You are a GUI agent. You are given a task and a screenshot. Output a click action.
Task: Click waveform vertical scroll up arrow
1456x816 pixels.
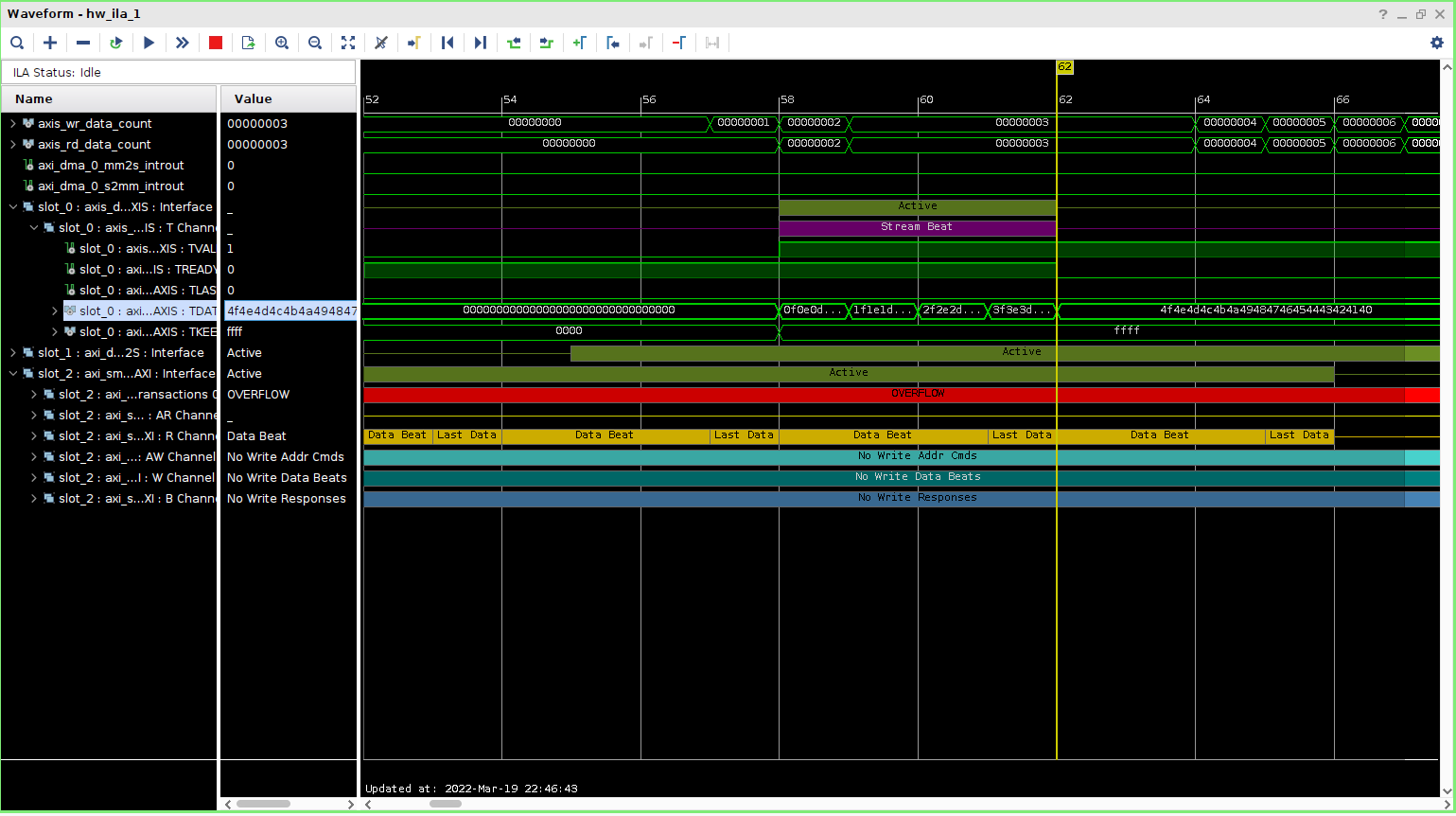[1447, 67]
